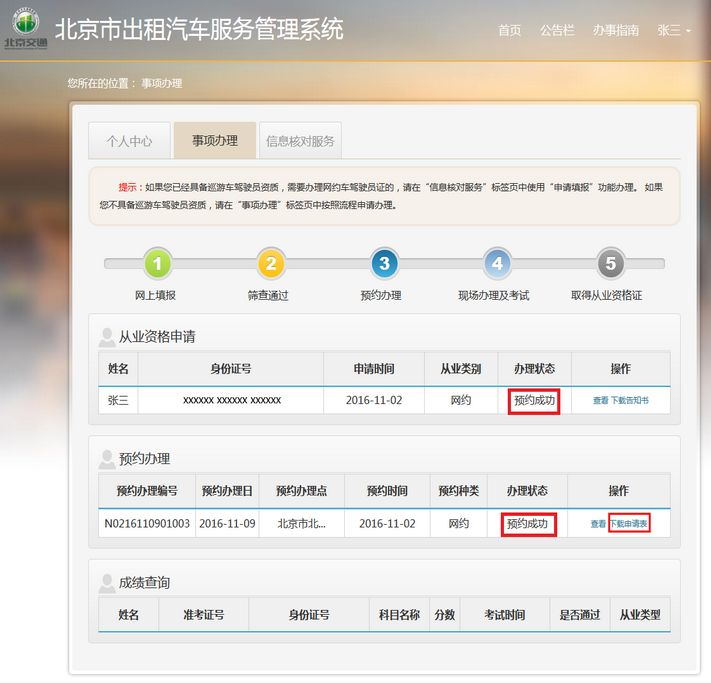
Task: Click the masked ID number cell
Action: tap(232, 400)
